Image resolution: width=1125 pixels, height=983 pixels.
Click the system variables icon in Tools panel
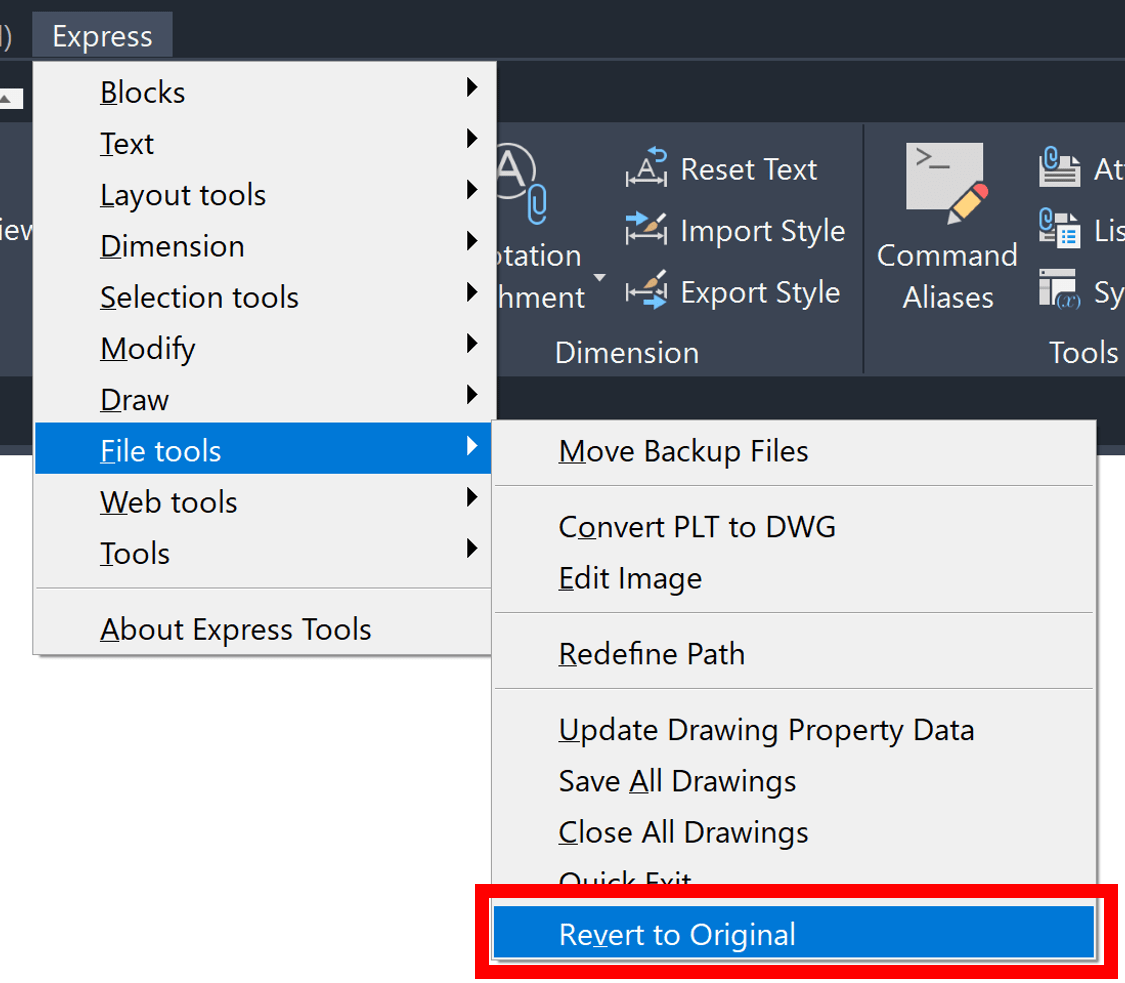(x=1059, y=290)
